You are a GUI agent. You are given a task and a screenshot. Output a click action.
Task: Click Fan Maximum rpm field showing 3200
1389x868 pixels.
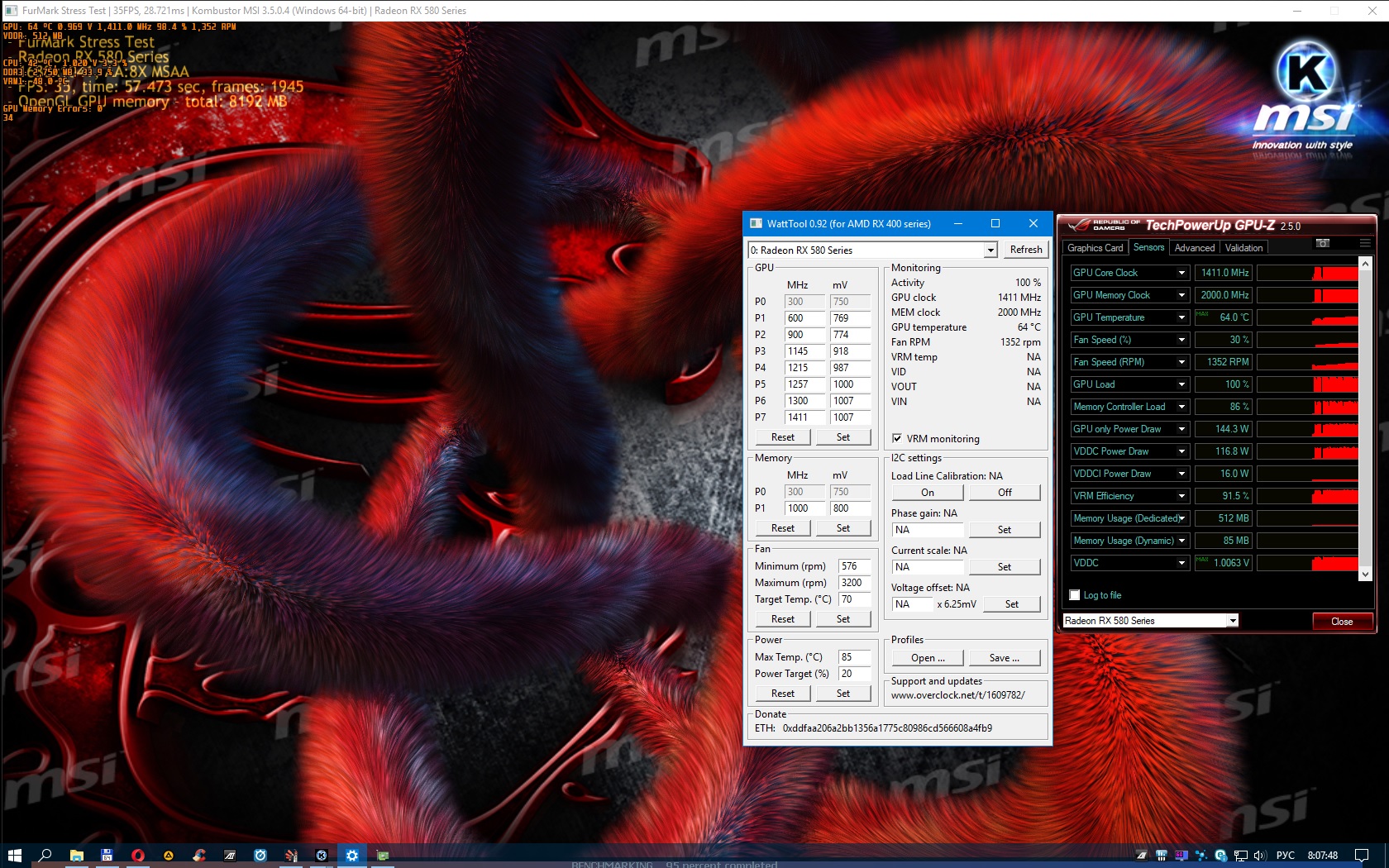coord(854,583)
